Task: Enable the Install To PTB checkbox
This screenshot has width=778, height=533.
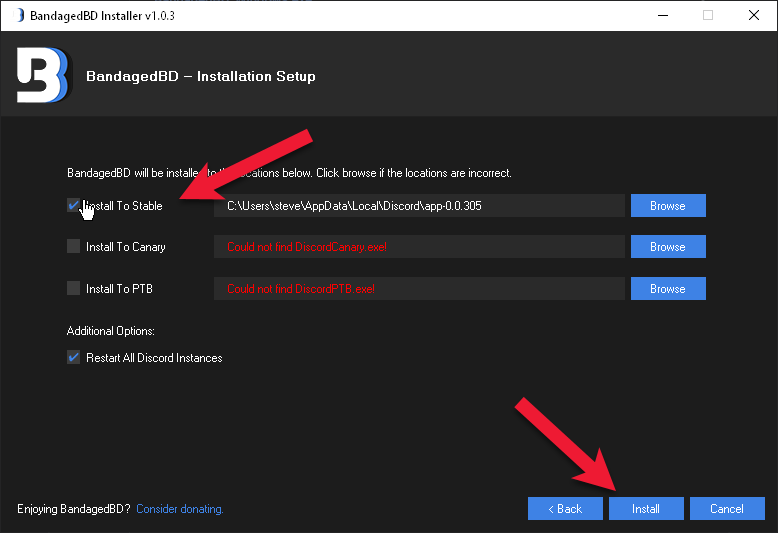Action: (x=73, y=289)
